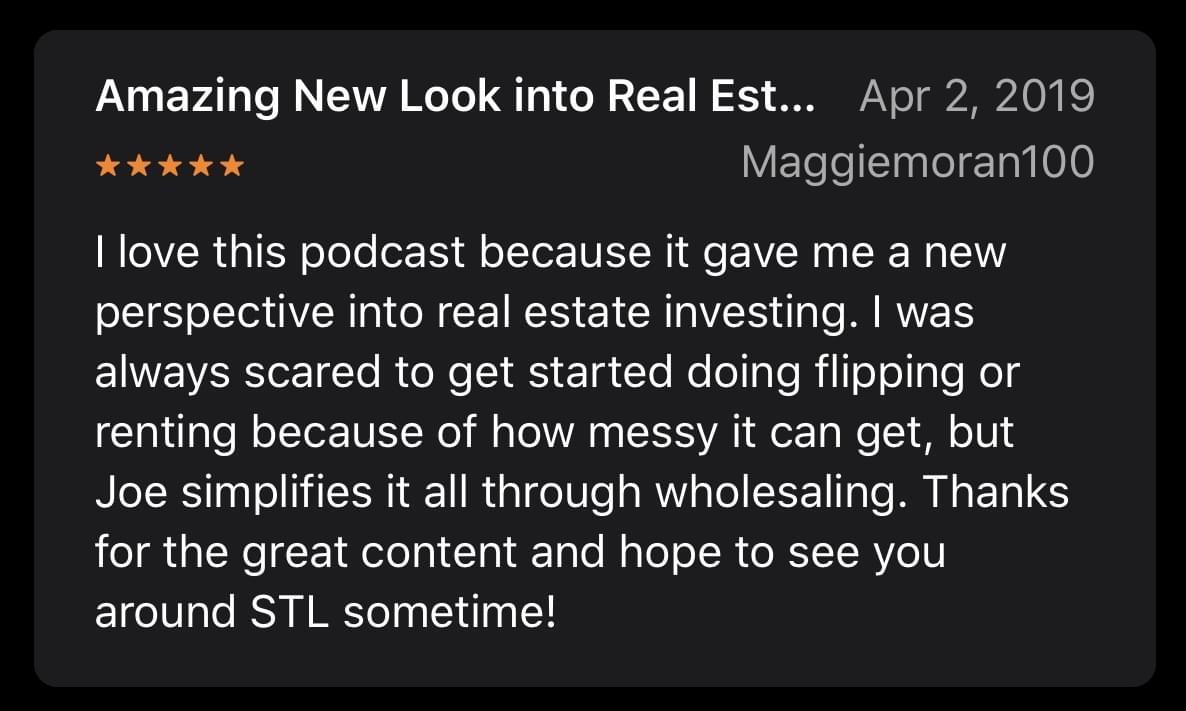Click the line 'always scared to get started'
Screen dimensions: 1186x711
coord(557,372)
